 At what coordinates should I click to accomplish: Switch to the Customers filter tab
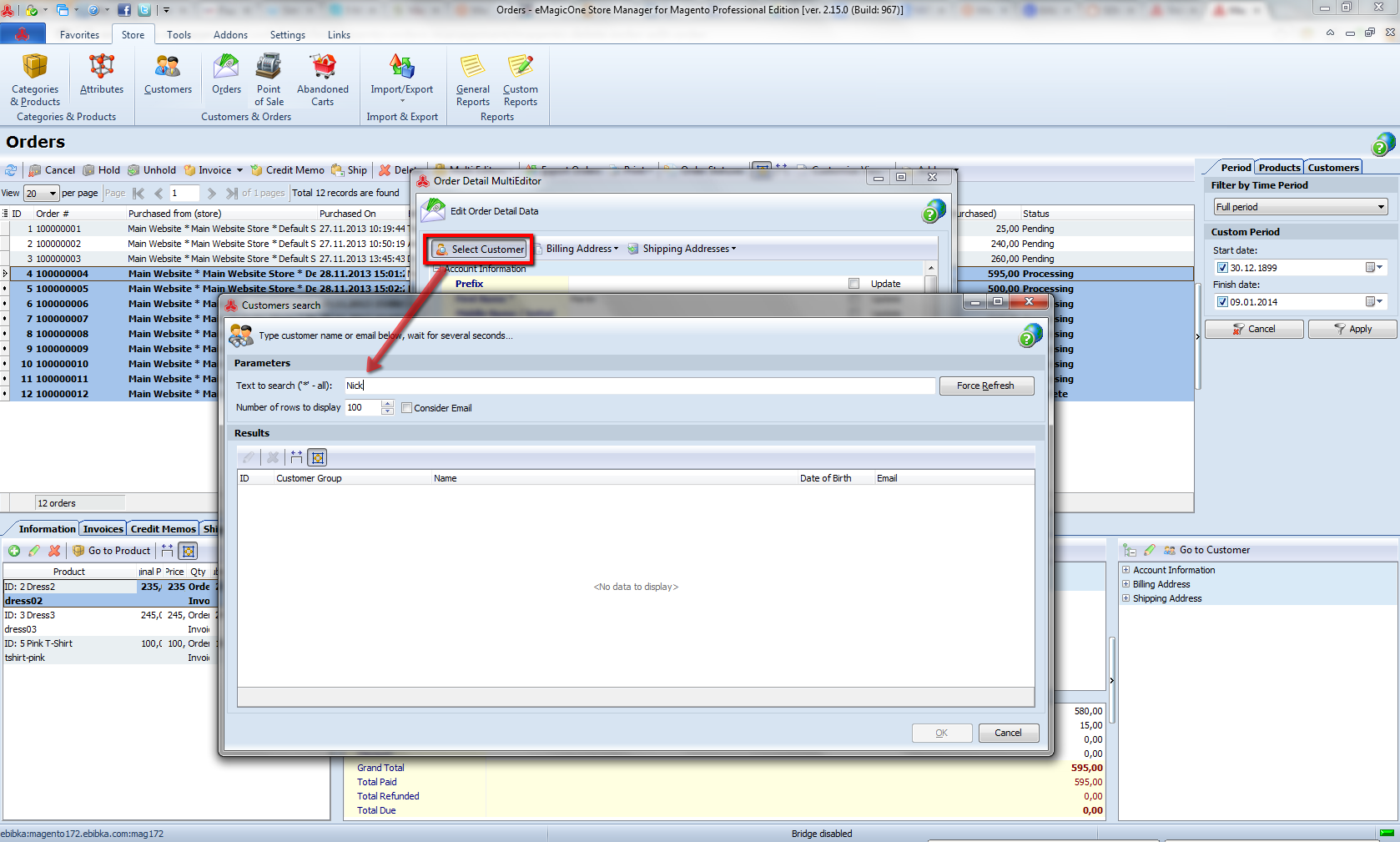pos(1332,168)
